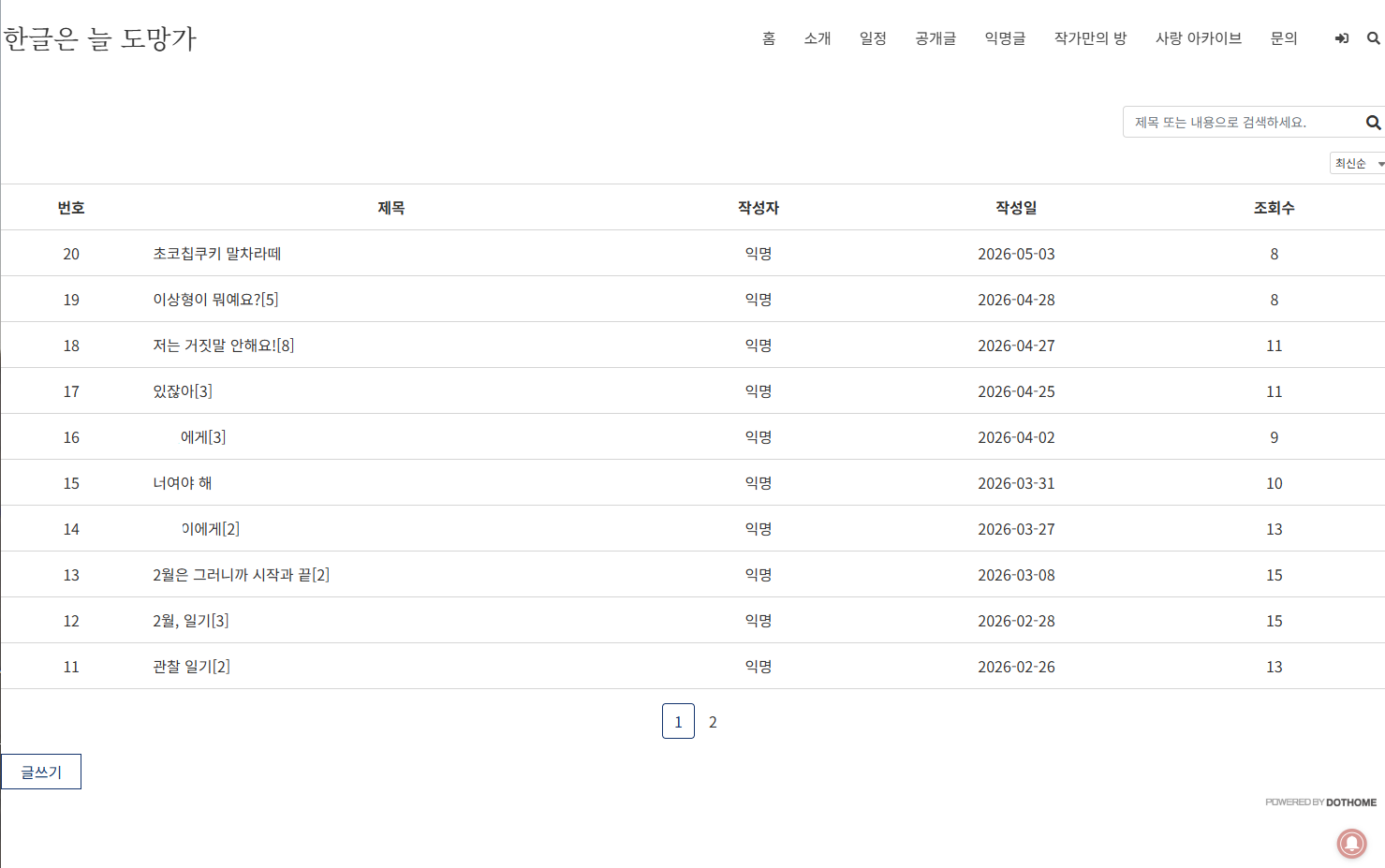Click the 번호 column header
The width and height of the screenshot is (1385, 868).
pyautogui.click(x=71, y=208)
